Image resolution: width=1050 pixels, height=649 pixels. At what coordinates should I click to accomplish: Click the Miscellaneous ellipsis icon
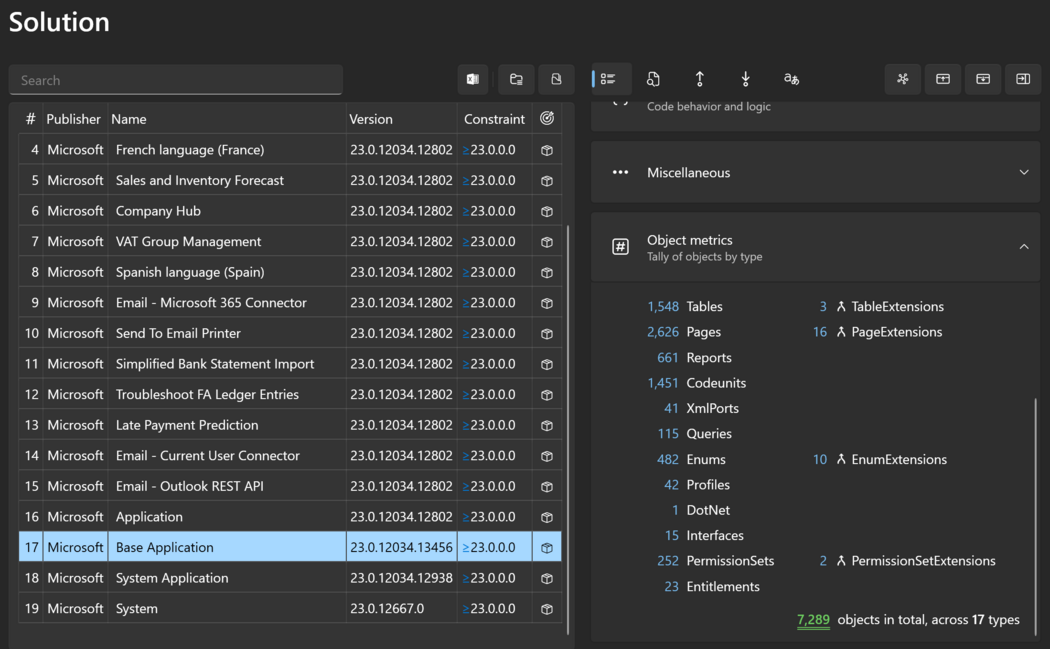click(x=620, y=172)
